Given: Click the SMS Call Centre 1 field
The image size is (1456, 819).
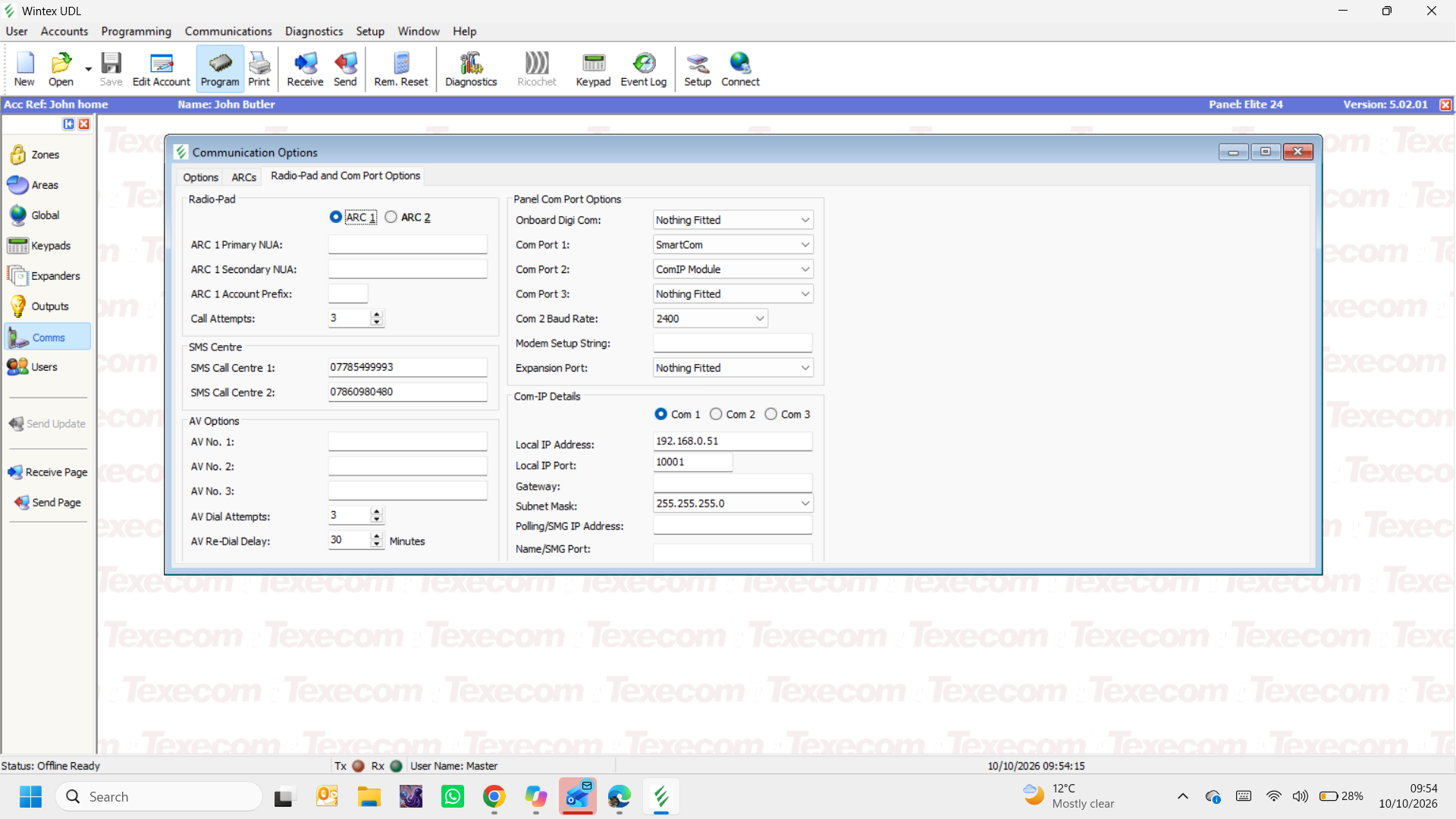Looking at the screenshot, I should pos(407,367).
